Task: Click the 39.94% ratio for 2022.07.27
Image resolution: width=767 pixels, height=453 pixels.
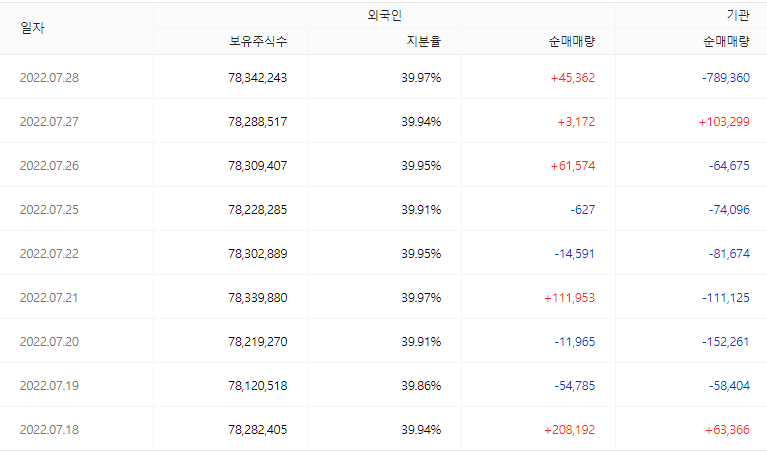Action: tap(421, 122)
